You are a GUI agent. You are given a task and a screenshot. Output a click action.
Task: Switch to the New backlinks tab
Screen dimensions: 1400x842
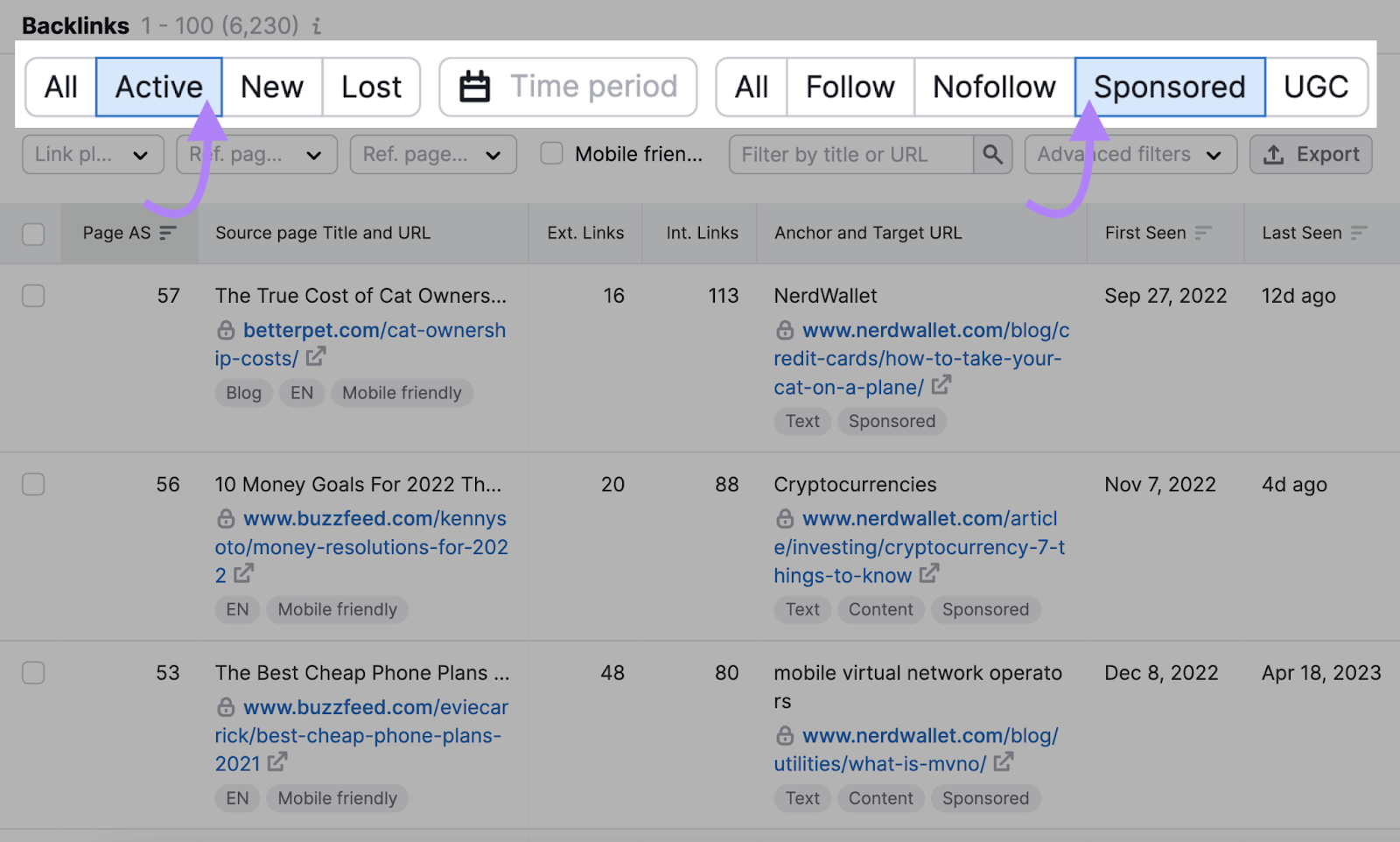pyautogui.click(x=272, y=87)
